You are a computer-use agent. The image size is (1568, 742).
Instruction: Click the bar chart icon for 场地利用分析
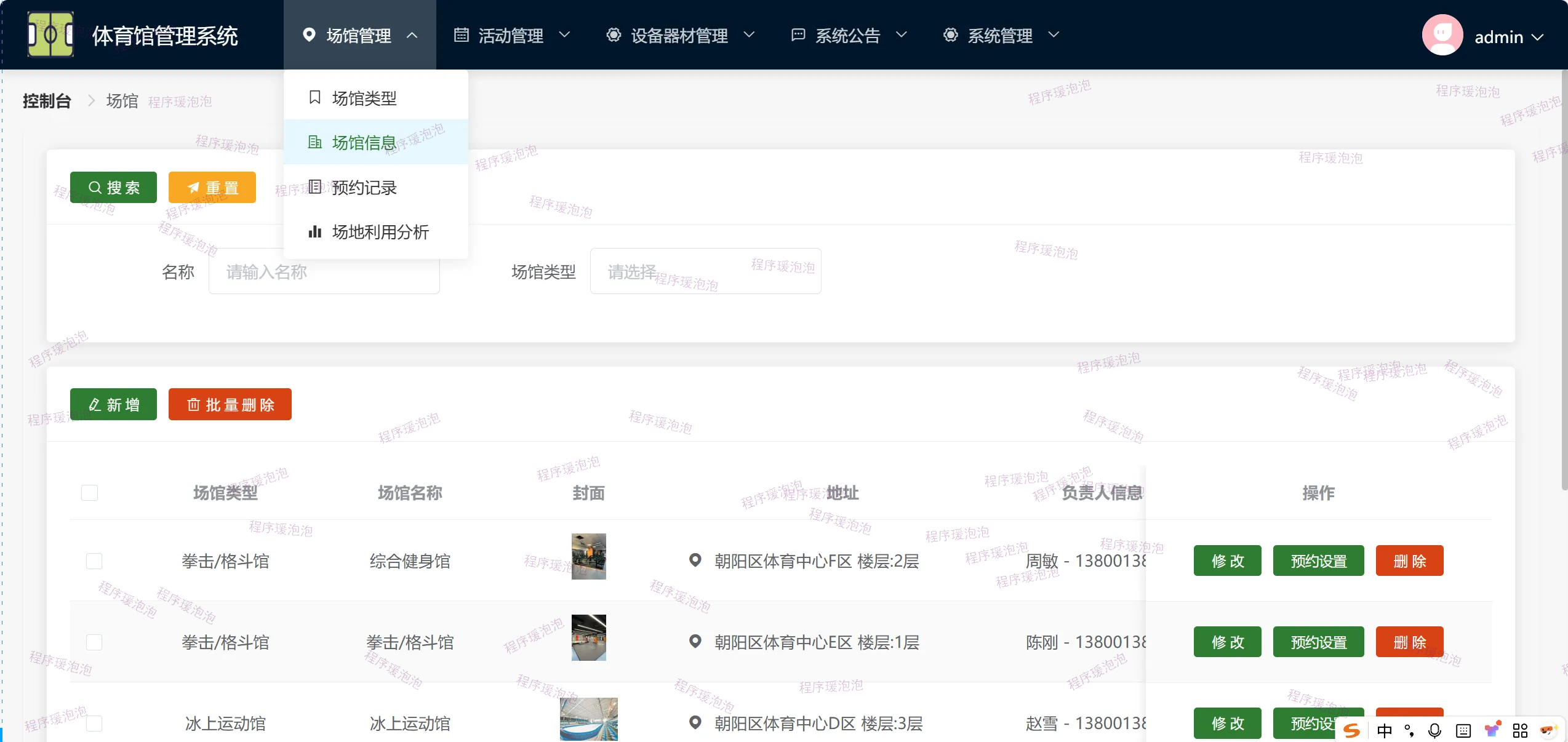point(314,232)
